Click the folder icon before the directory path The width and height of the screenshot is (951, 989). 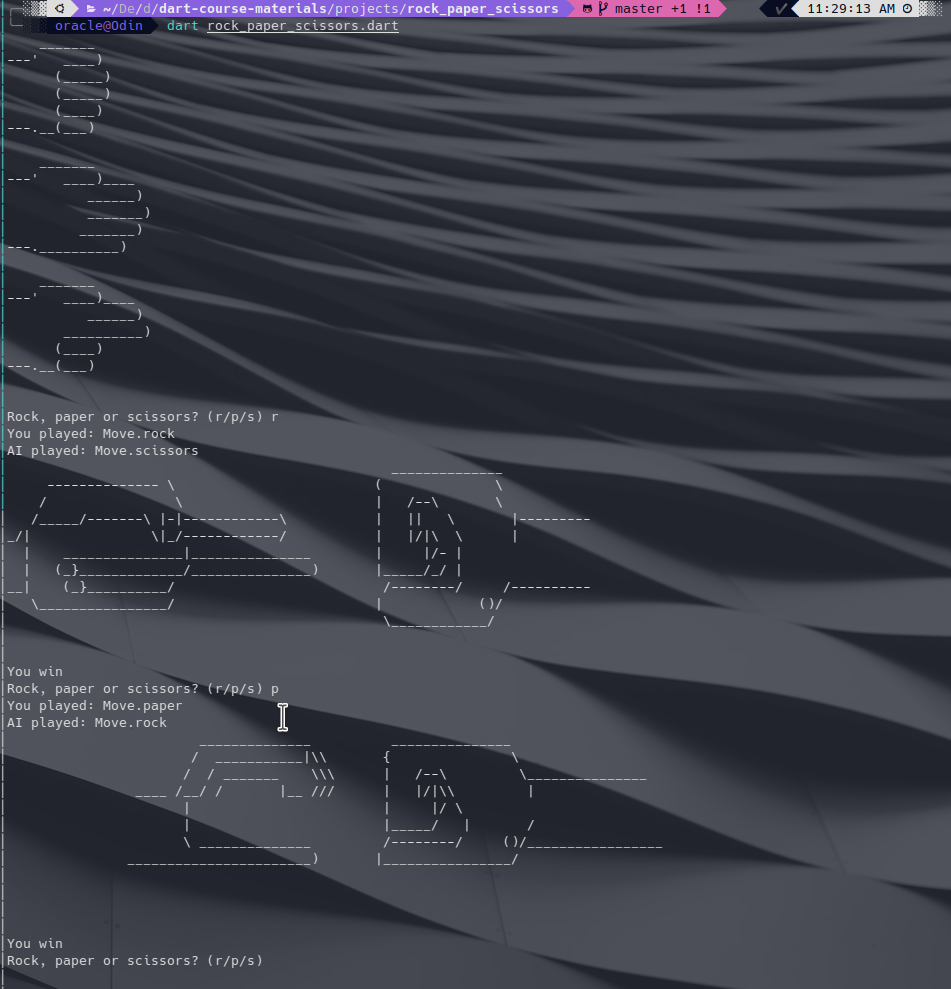point(90,8)
